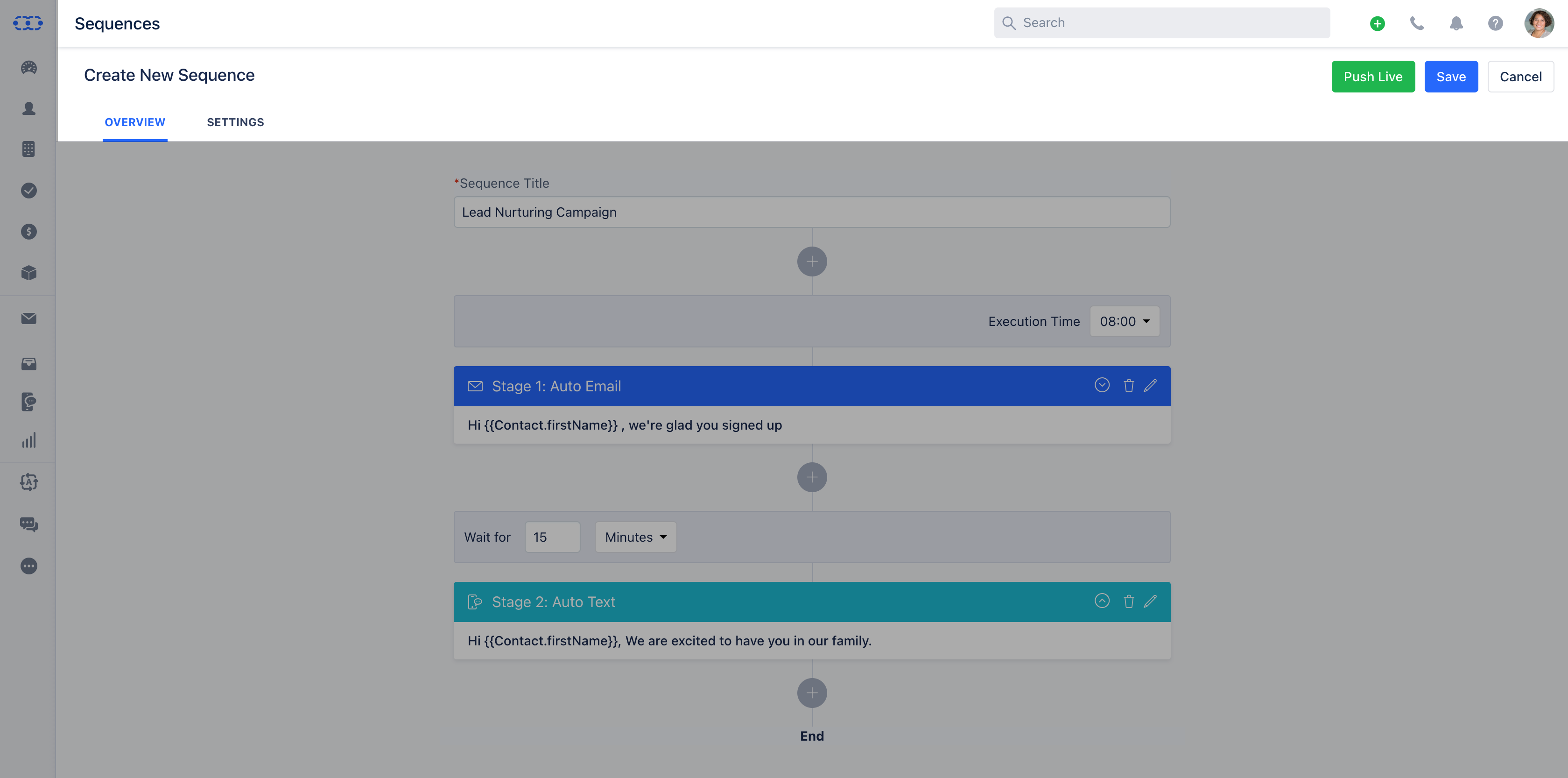Open the Execution Time 08:00 dropdown
The height and width of the screenshot is (778, 1568).
[1124, 321]
